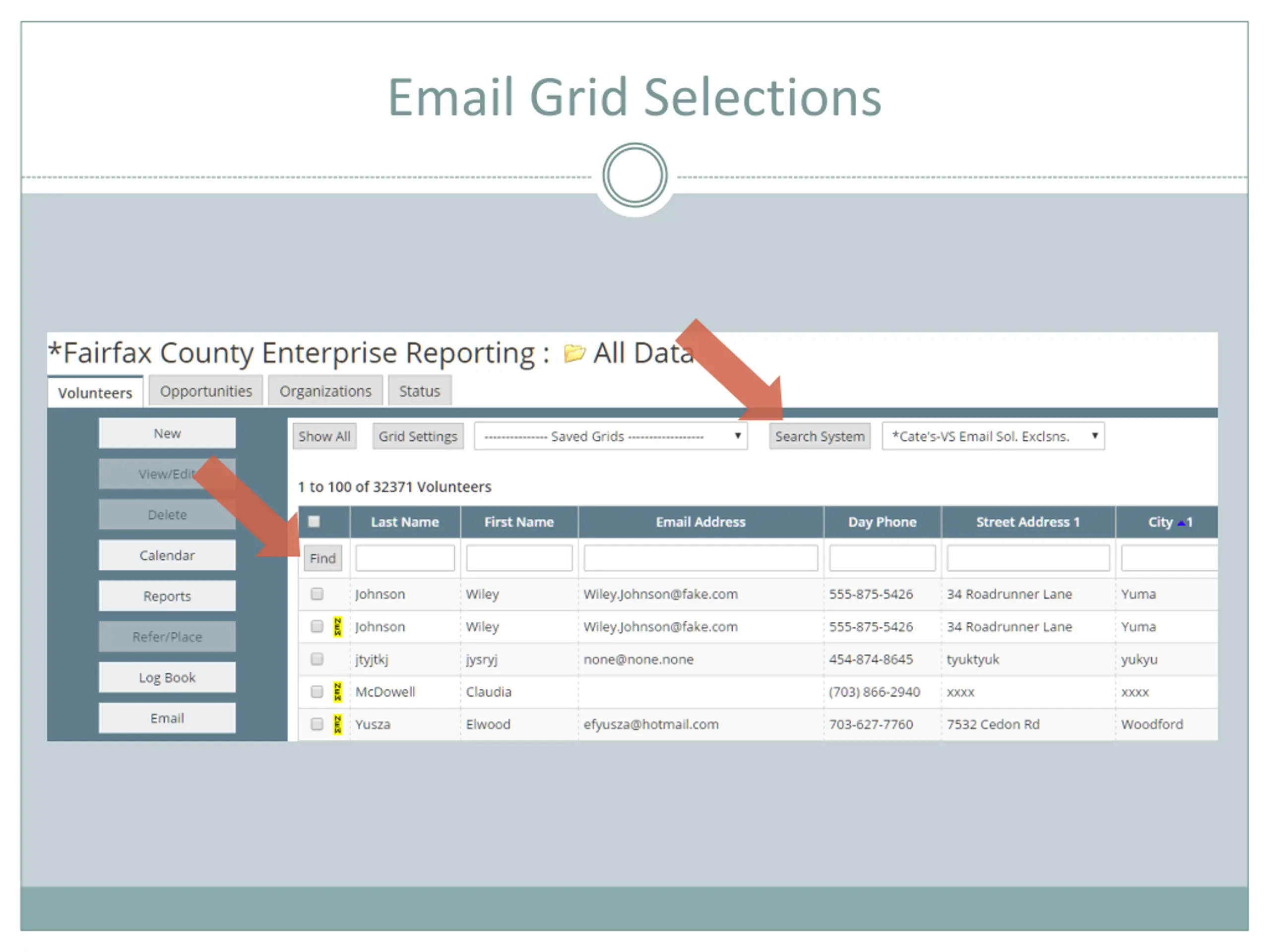Viewport: 1270px width, 952px height.
Task: Open the Status tab
Action: [420, 391]
